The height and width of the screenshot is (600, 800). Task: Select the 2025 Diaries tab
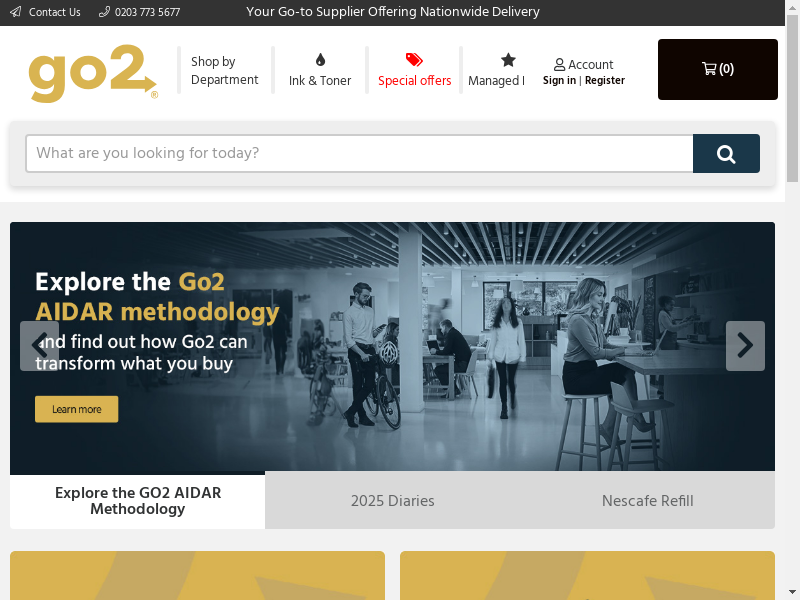coord(392,501)
